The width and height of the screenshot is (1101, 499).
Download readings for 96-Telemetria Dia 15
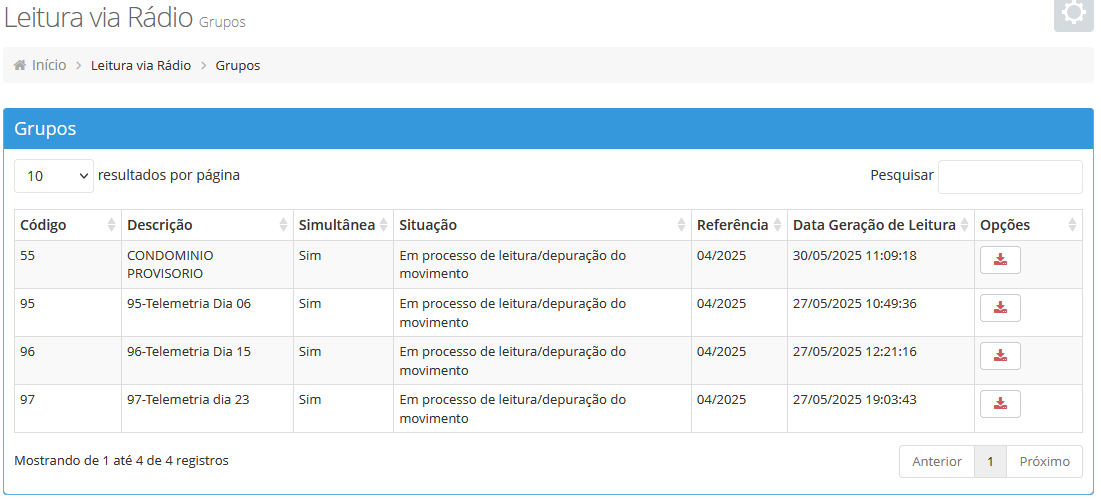[x=1000, y=356]
